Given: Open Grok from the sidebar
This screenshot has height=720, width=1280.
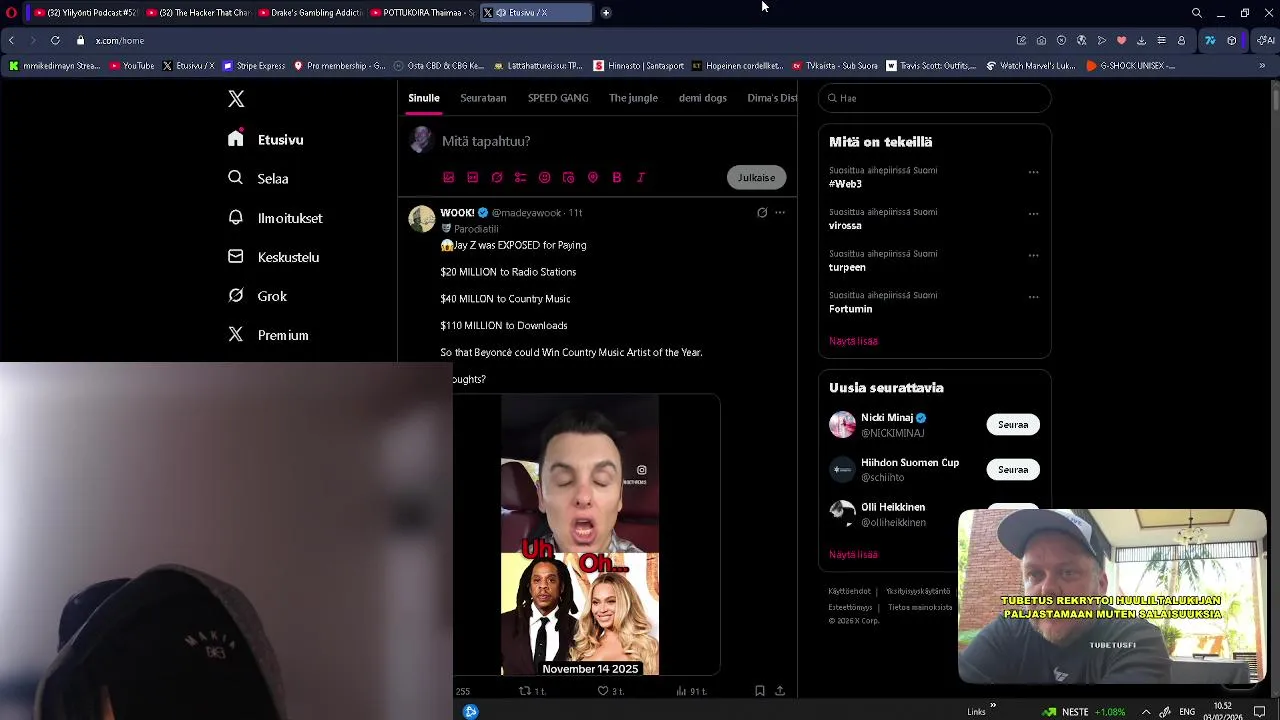Looking at the screenshot, I should coord(257,296).
